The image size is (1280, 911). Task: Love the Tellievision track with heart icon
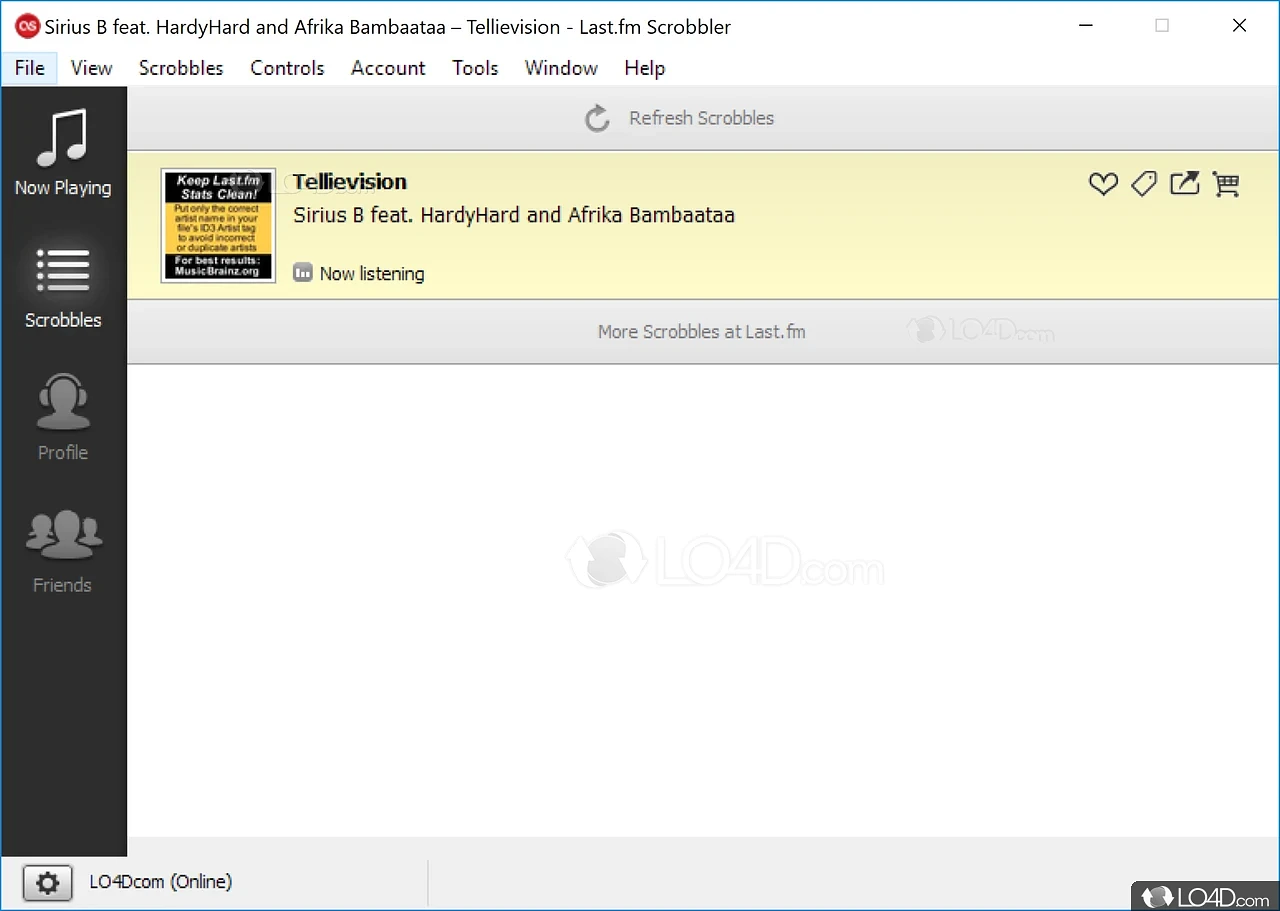tap(1103, 184)
